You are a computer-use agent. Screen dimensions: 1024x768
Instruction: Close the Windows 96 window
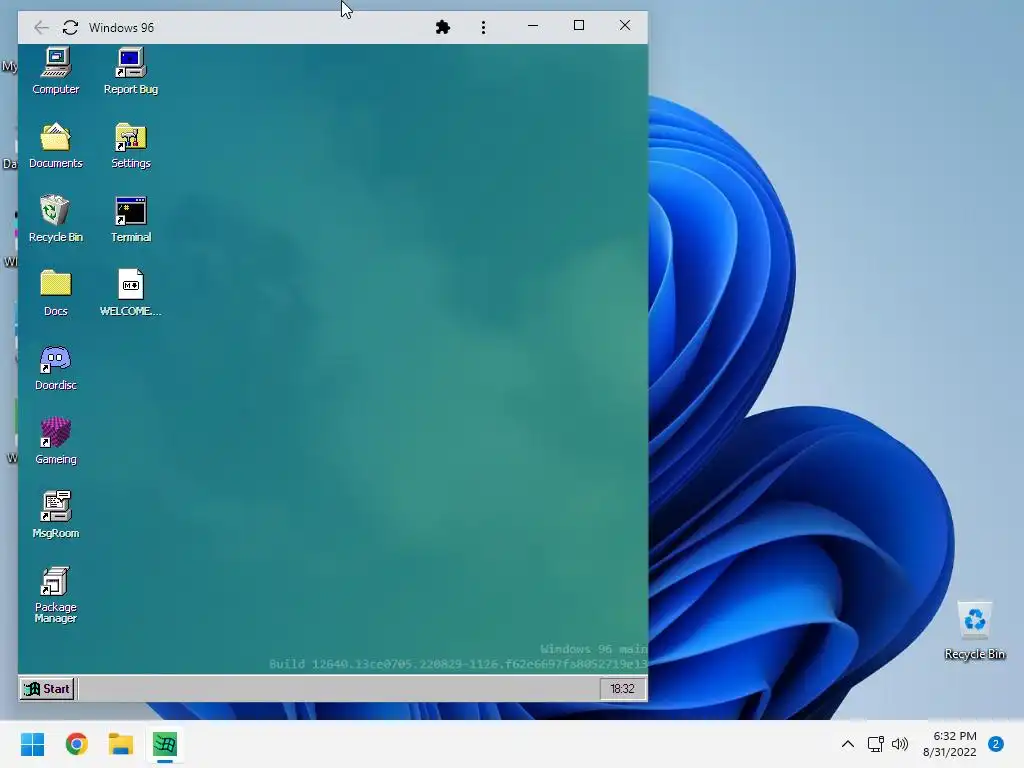(625, 25)
